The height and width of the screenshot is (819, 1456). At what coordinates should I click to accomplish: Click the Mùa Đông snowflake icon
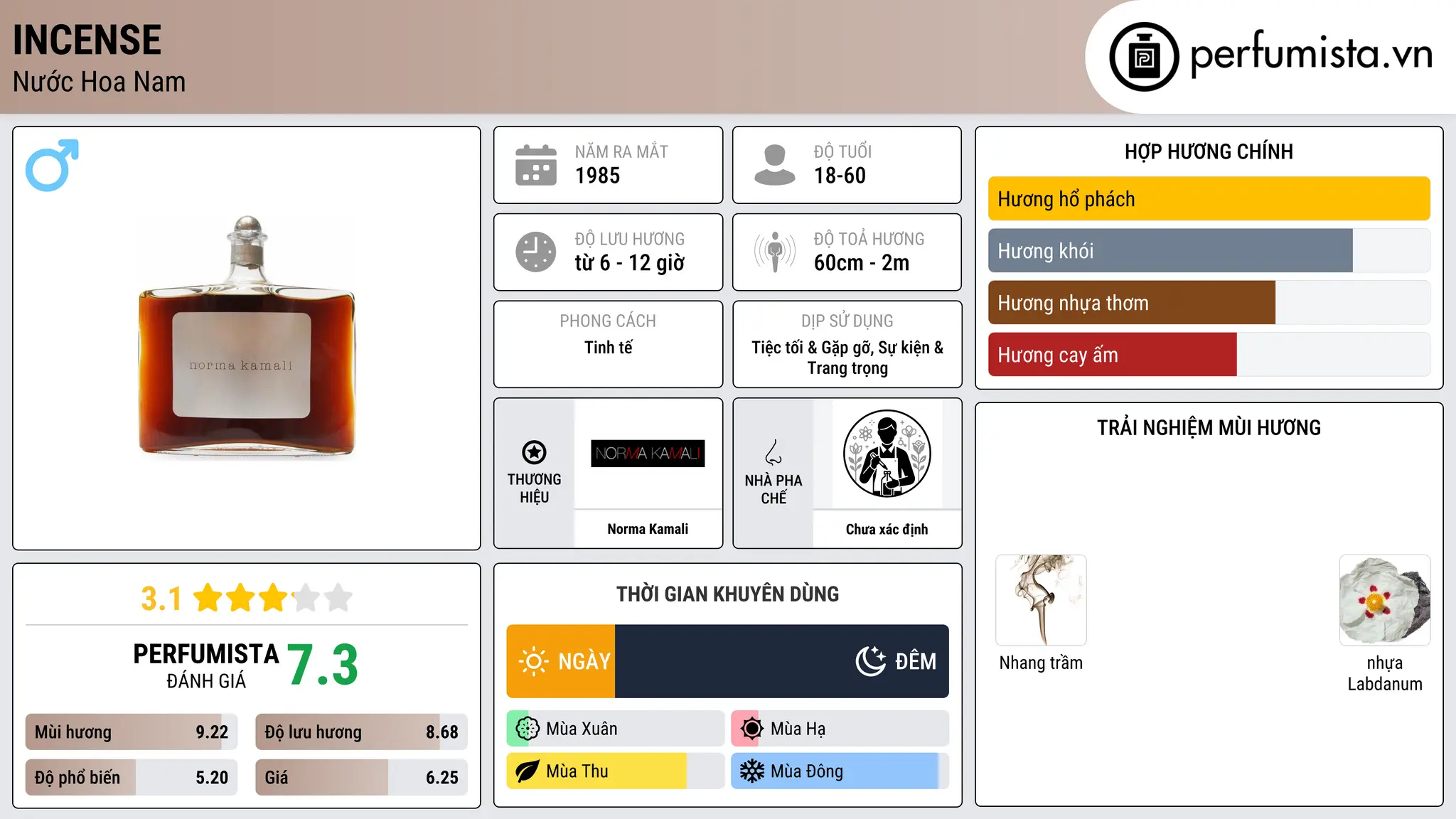point(751,771)
